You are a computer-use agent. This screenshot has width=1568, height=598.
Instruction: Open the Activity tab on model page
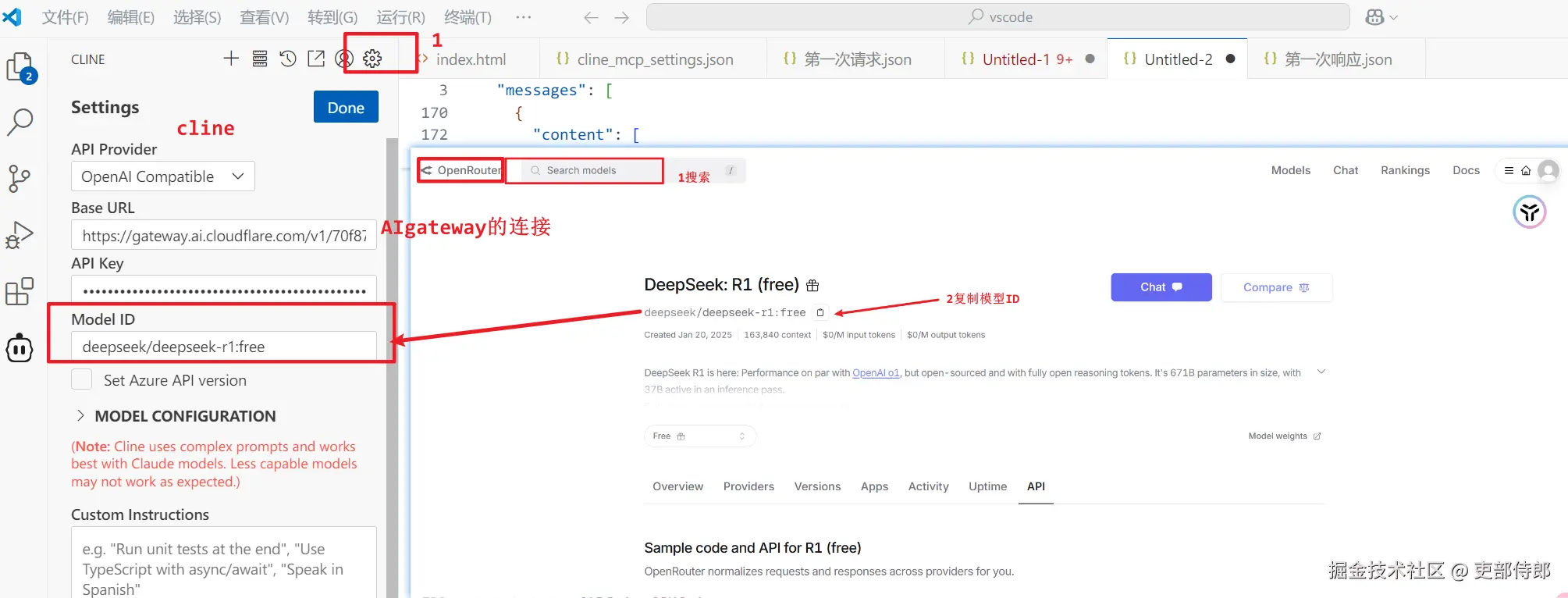pos(928,486)
